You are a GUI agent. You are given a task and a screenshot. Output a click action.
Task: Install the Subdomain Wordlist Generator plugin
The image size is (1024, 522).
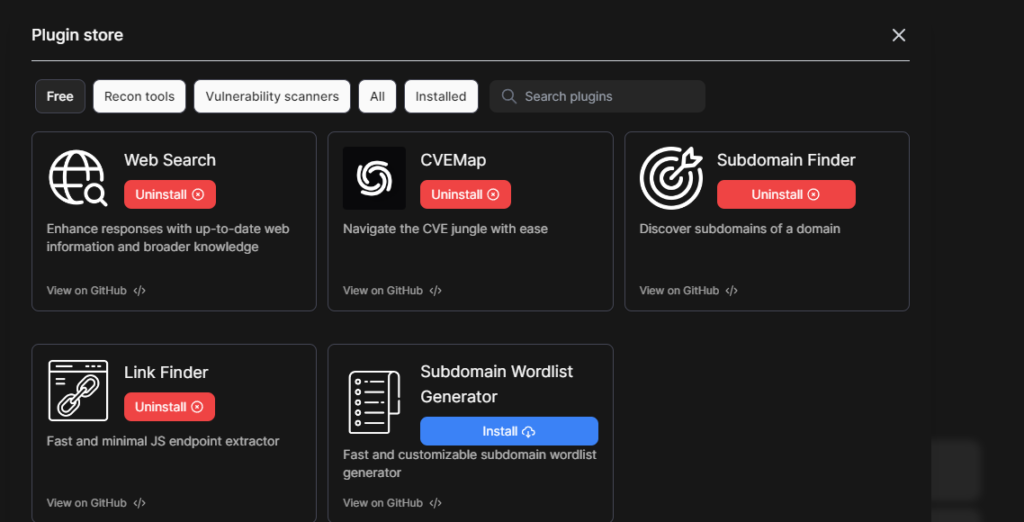[x=509, y=431]
